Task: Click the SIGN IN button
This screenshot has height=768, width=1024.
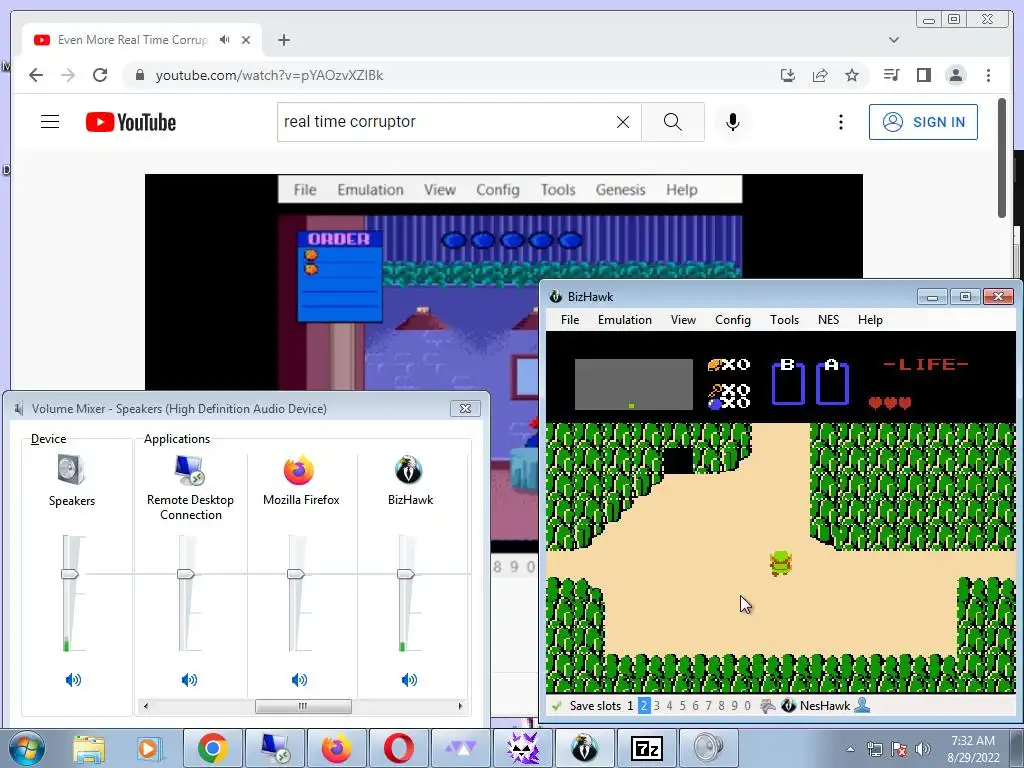Action: [923, 122]
